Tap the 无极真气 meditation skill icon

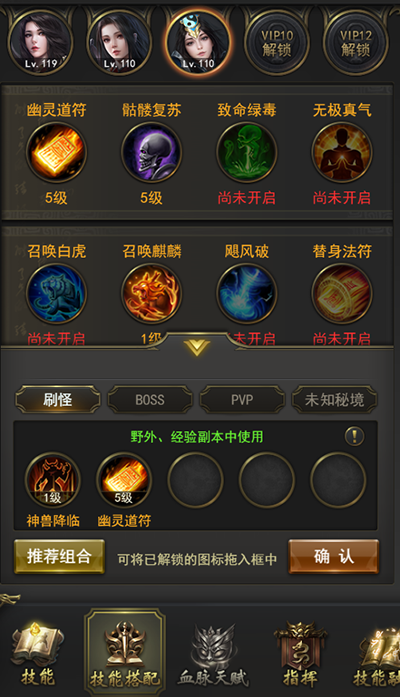(342, 152)
